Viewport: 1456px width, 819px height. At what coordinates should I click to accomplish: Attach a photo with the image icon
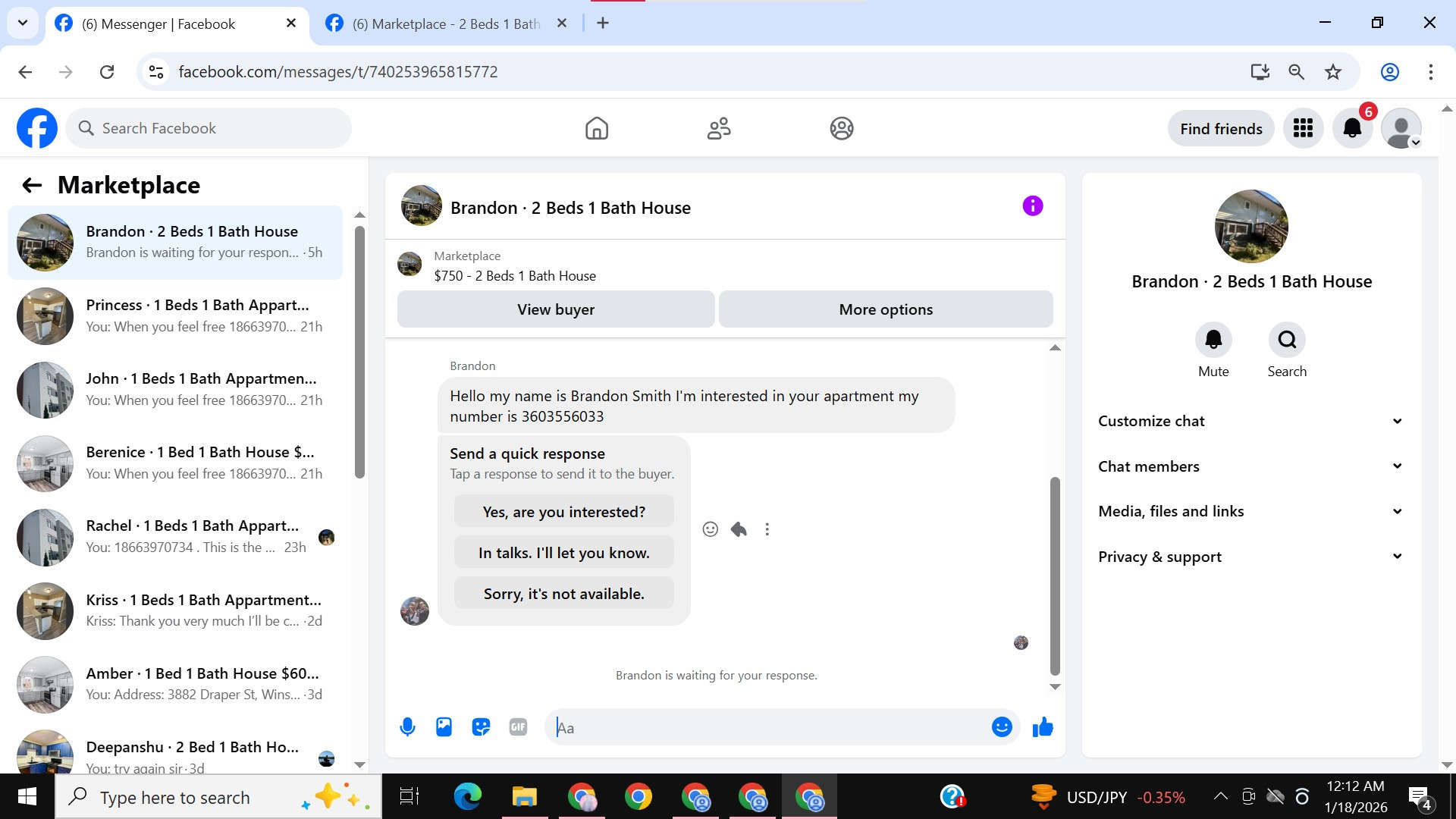pyautogui.click(x=444, y=727)
